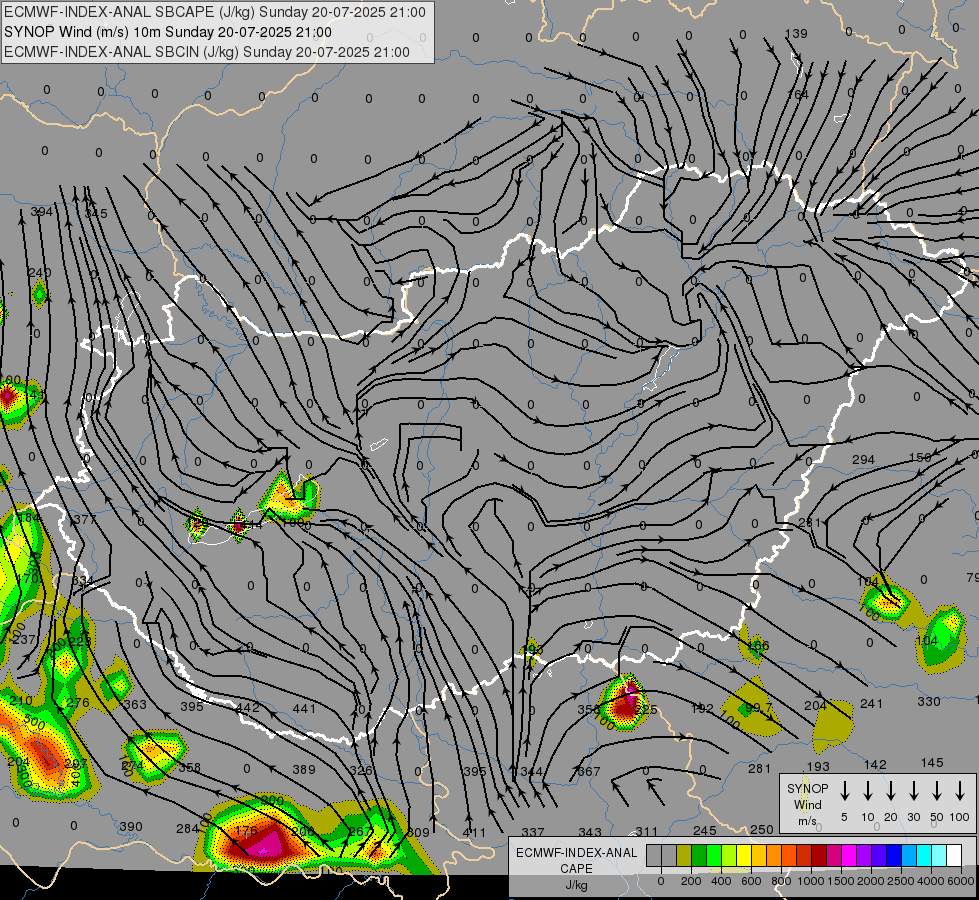Click the wind scale arrow above 50
This screenshot has height=900, width=979.
coord(937,790)
